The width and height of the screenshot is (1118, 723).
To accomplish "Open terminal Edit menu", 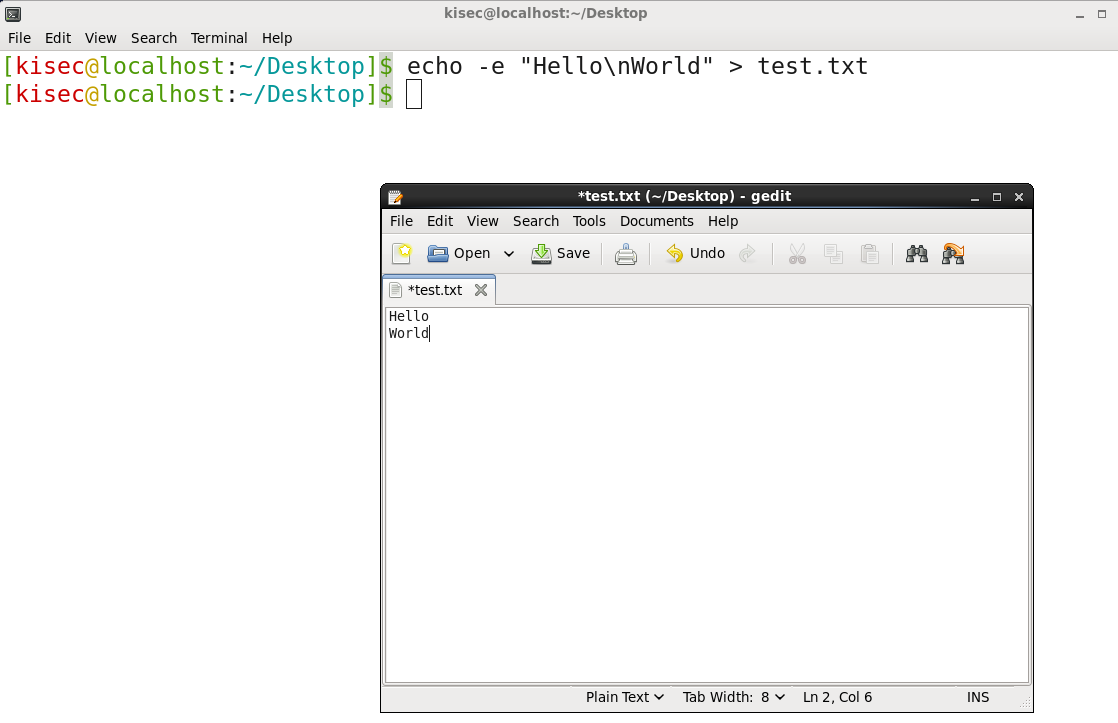I will 58,38.
